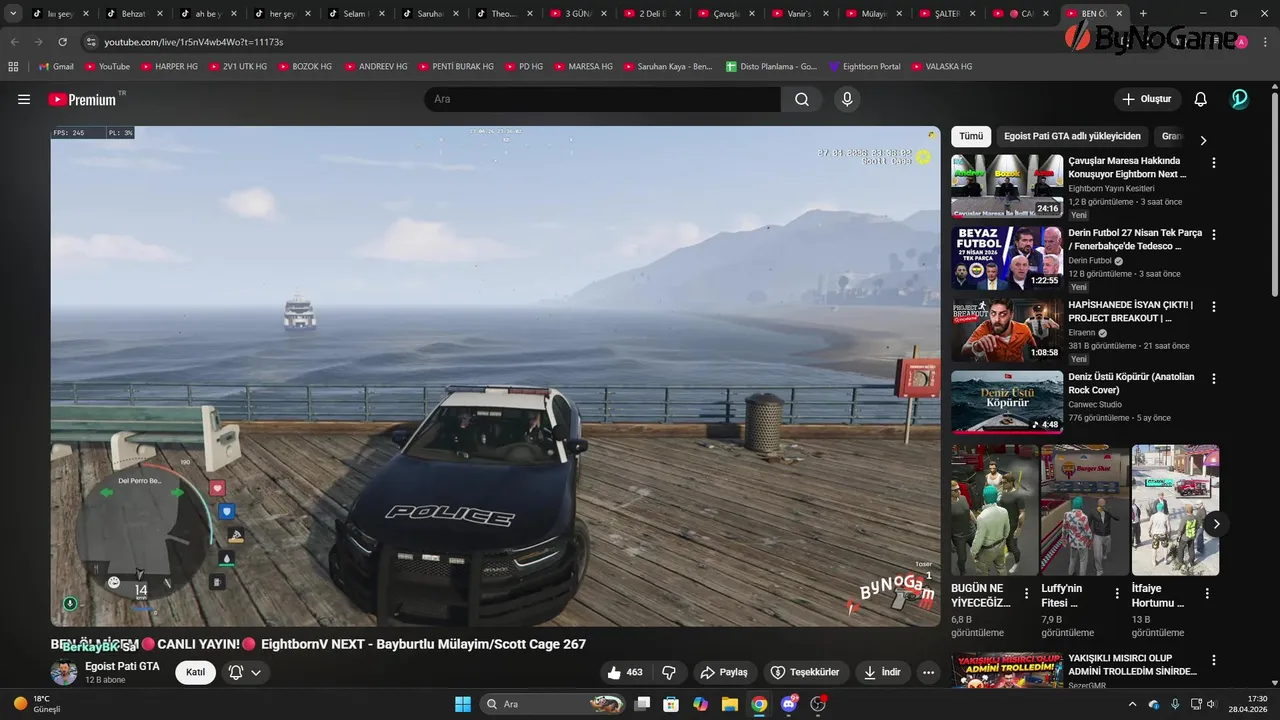Open the notifications bell
The width and height of the screenshot is (1280, 720).
pos(1201,99)
